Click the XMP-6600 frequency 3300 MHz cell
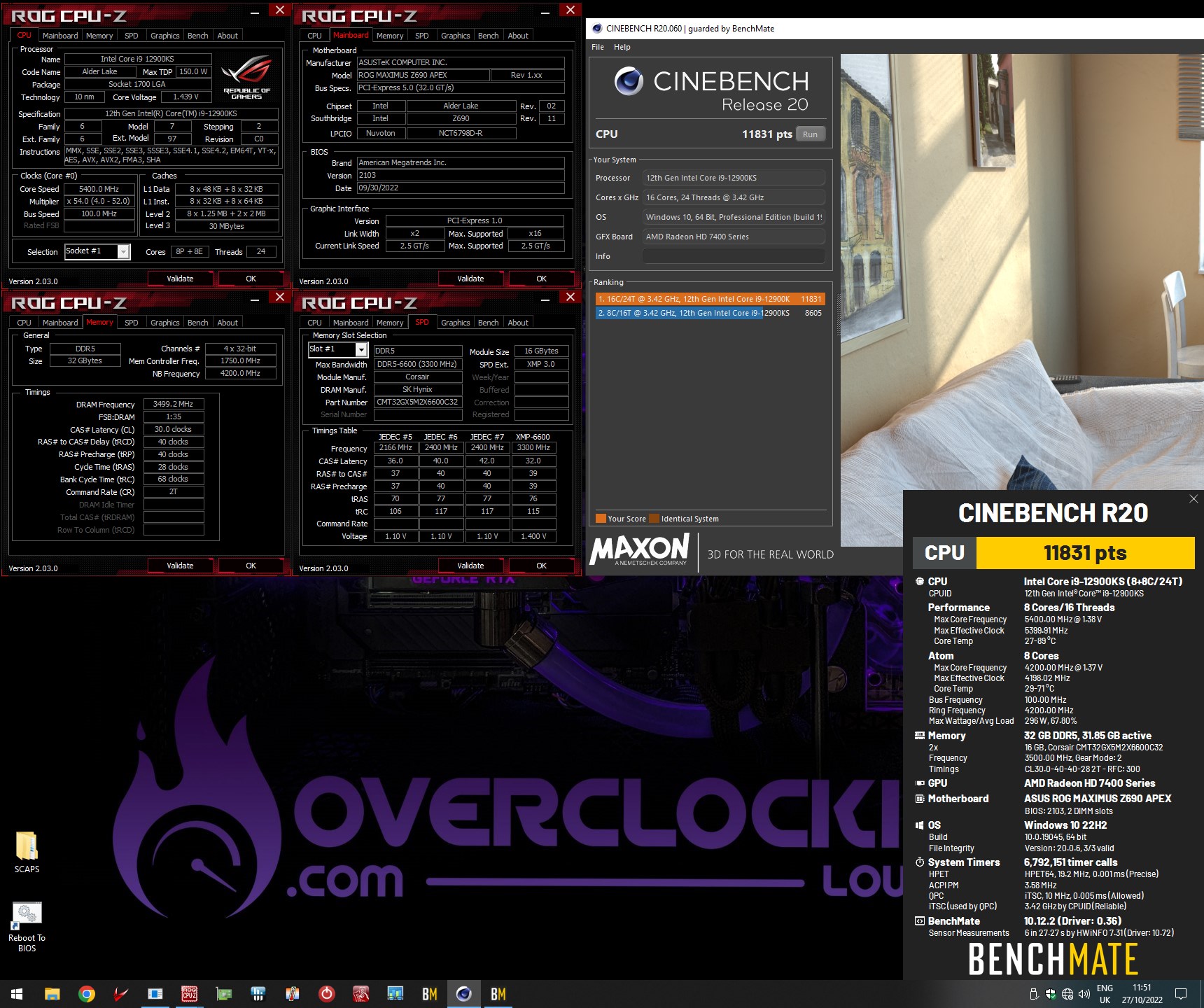Viewport: 1204px width, 1008px height. (x=533, y=447)
